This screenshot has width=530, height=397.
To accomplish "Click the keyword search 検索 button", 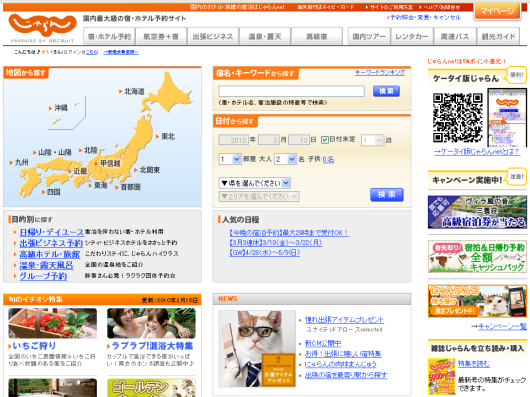I will click(386, 91).
